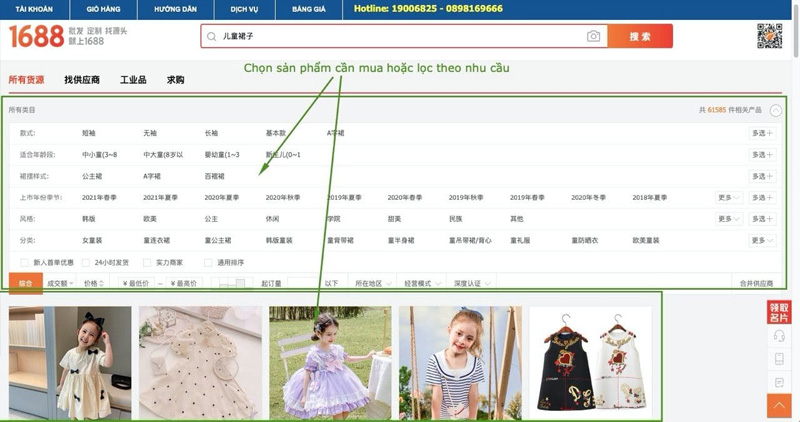Expand 更多 in the 风格 row
The height and width of the screenshot is (422, 800).
pos(729,219)
